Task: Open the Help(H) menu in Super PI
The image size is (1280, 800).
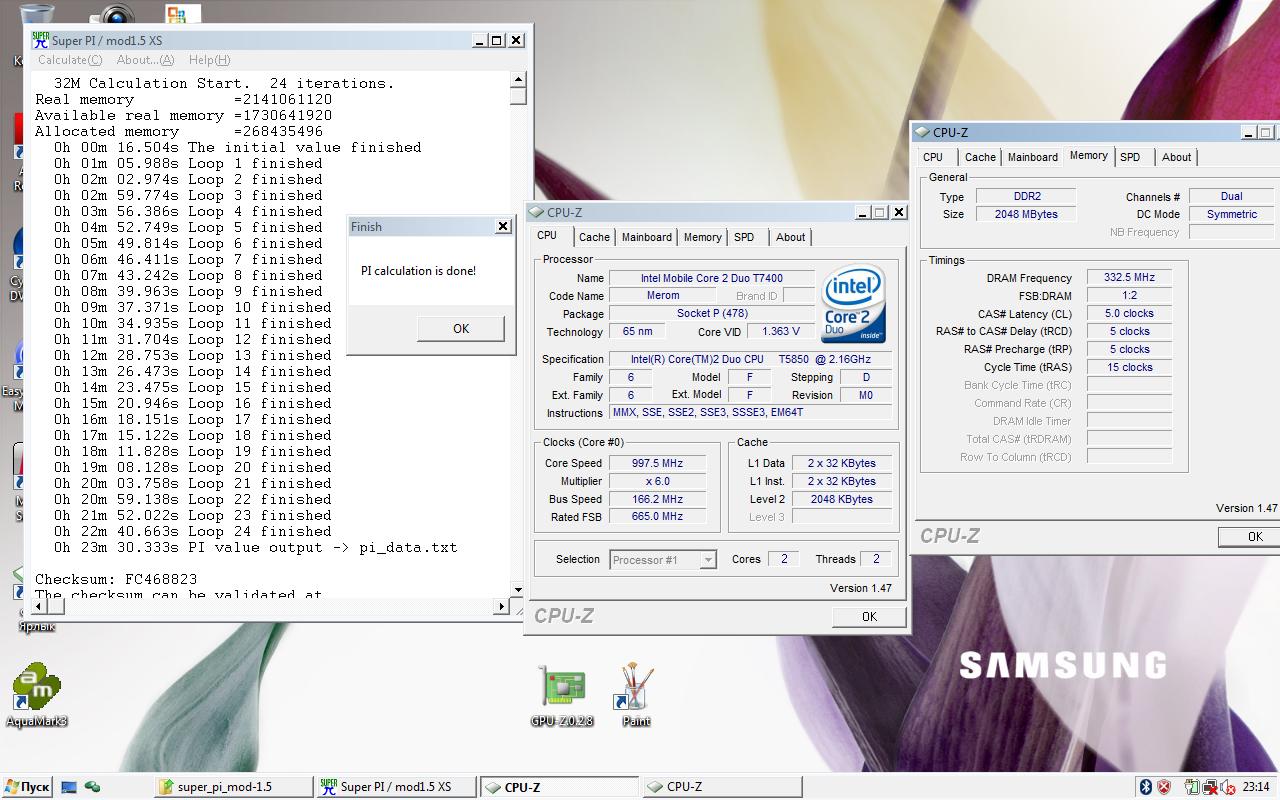Action: 209,60
